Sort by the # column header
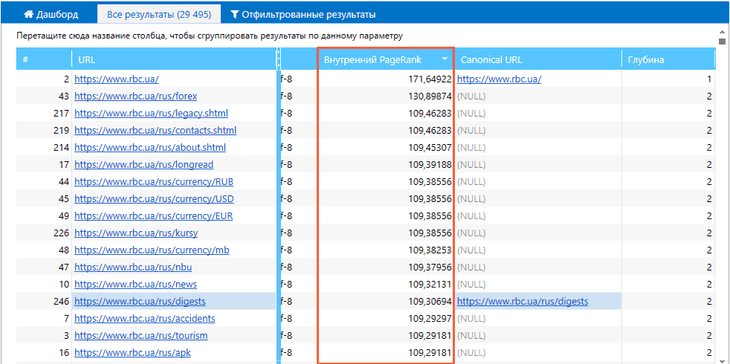 coord(44,60)
